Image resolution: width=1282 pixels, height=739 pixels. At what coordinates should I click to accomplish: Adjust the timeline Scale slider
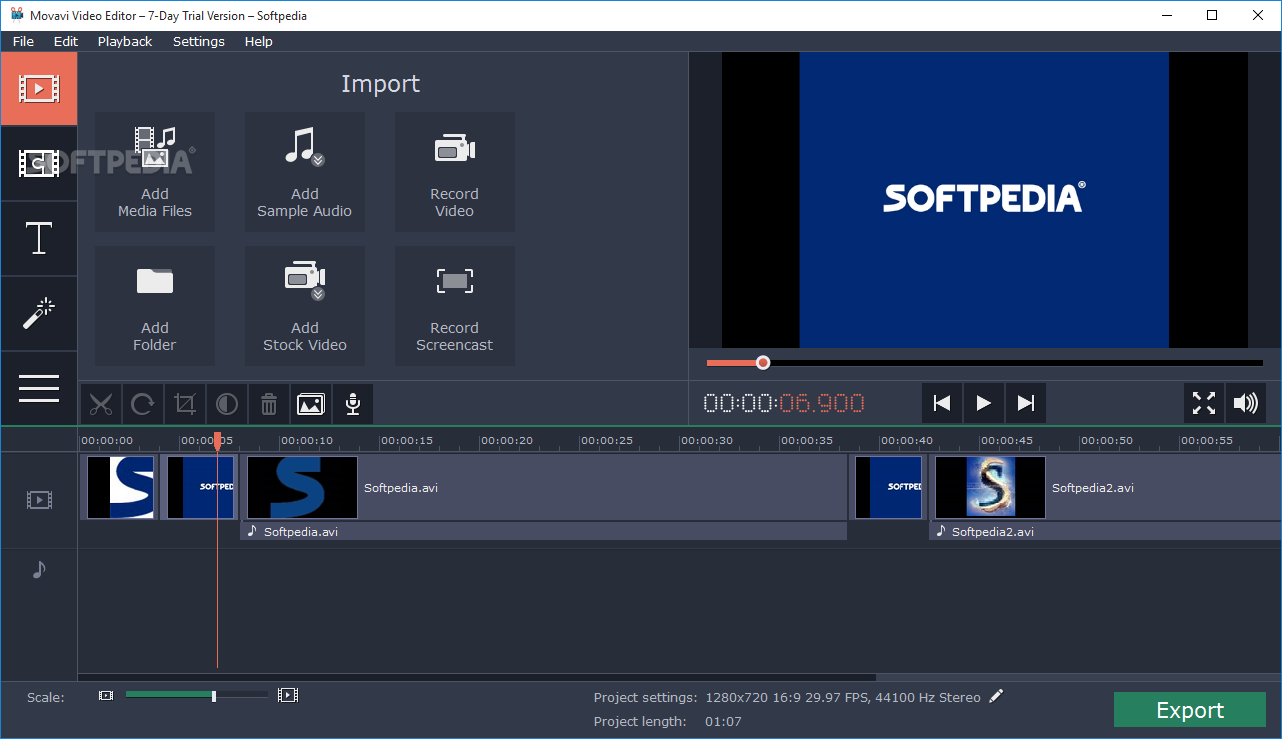[213, 695]
